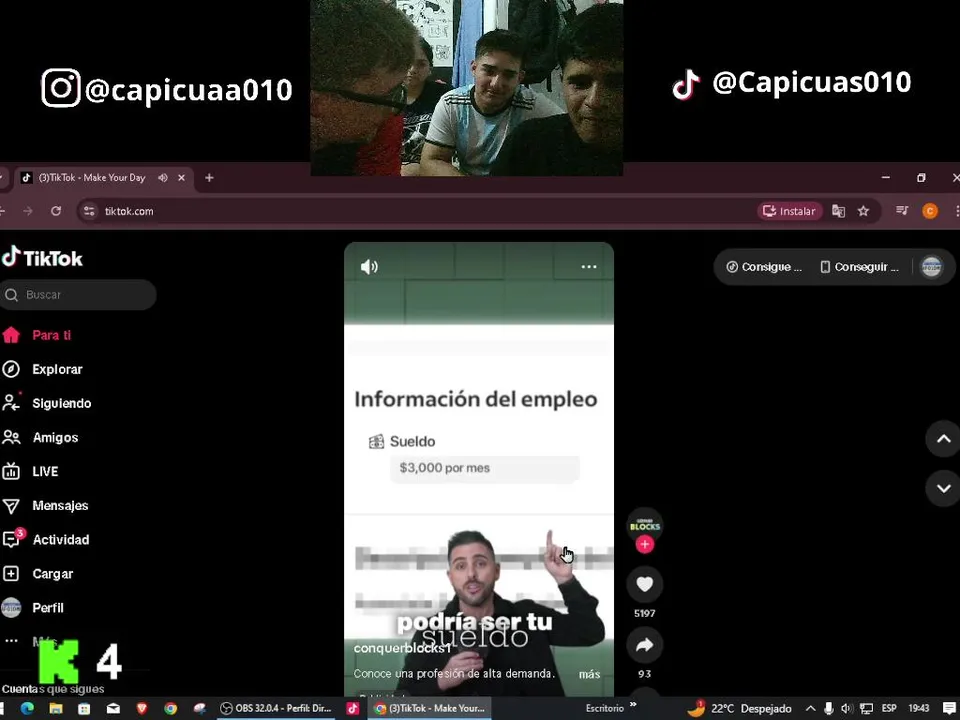Click the Conseguir app button
Image resolution: width=960 pixels, height=720 pixels.
pos(859,267)
